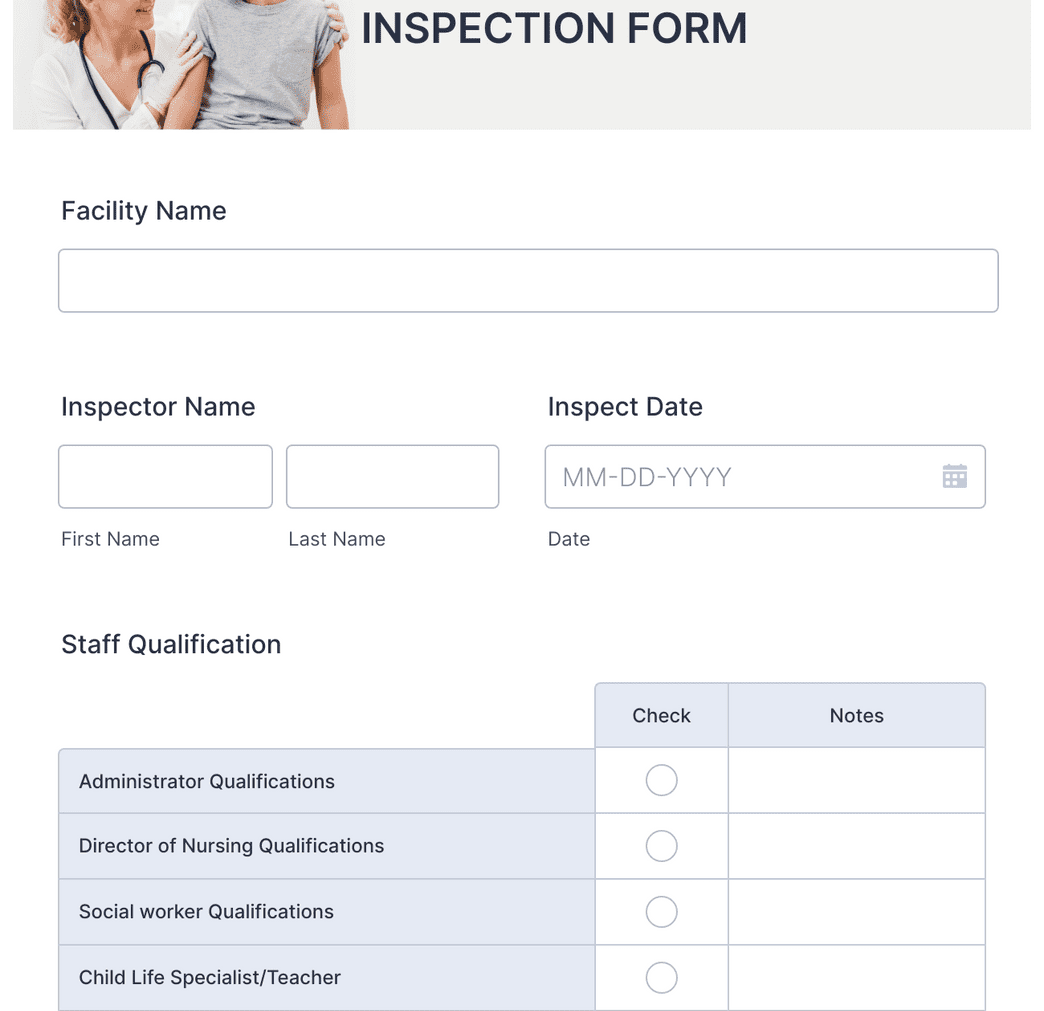Screen dimensions: 1044x1011
Task: Click the First Name input field
Action: [164, 476]
